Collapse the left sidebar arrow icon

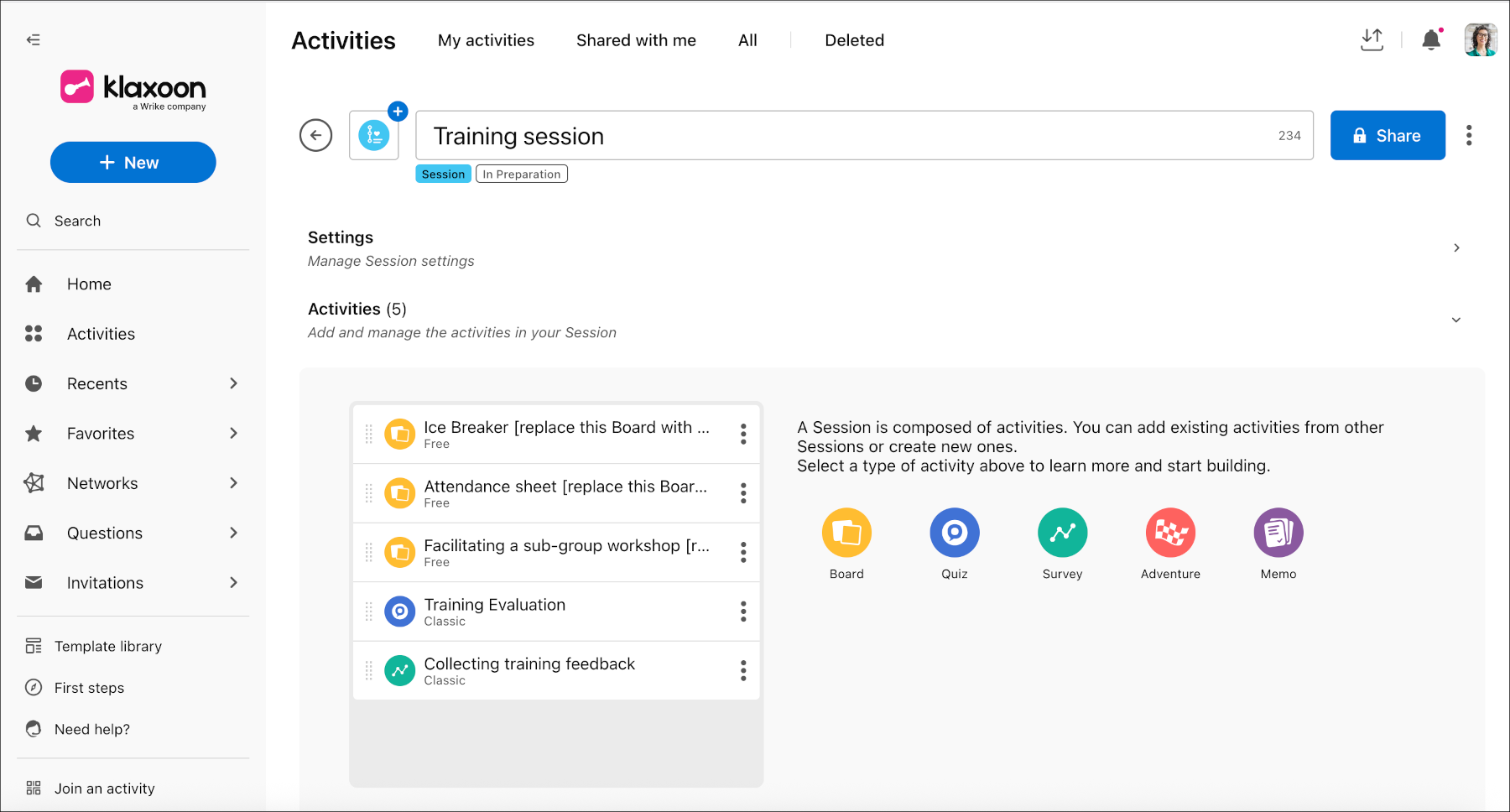(34, 39)
